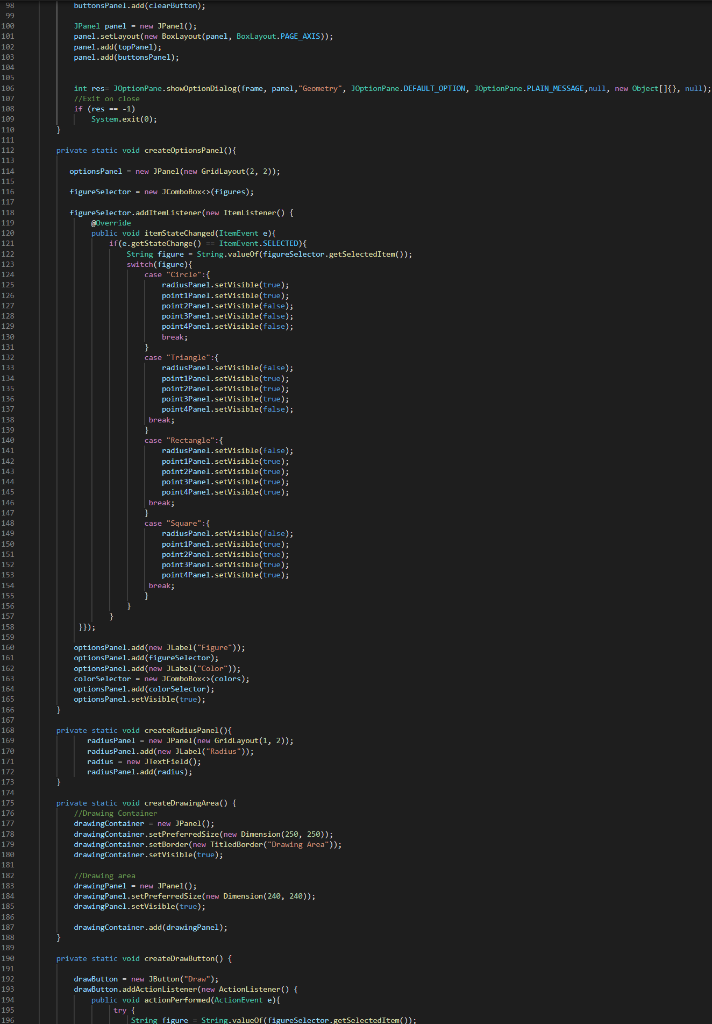Click the point2Panel.setVisible(false) line
This screenshot has height=1024, width=712.
coord(227,306)
